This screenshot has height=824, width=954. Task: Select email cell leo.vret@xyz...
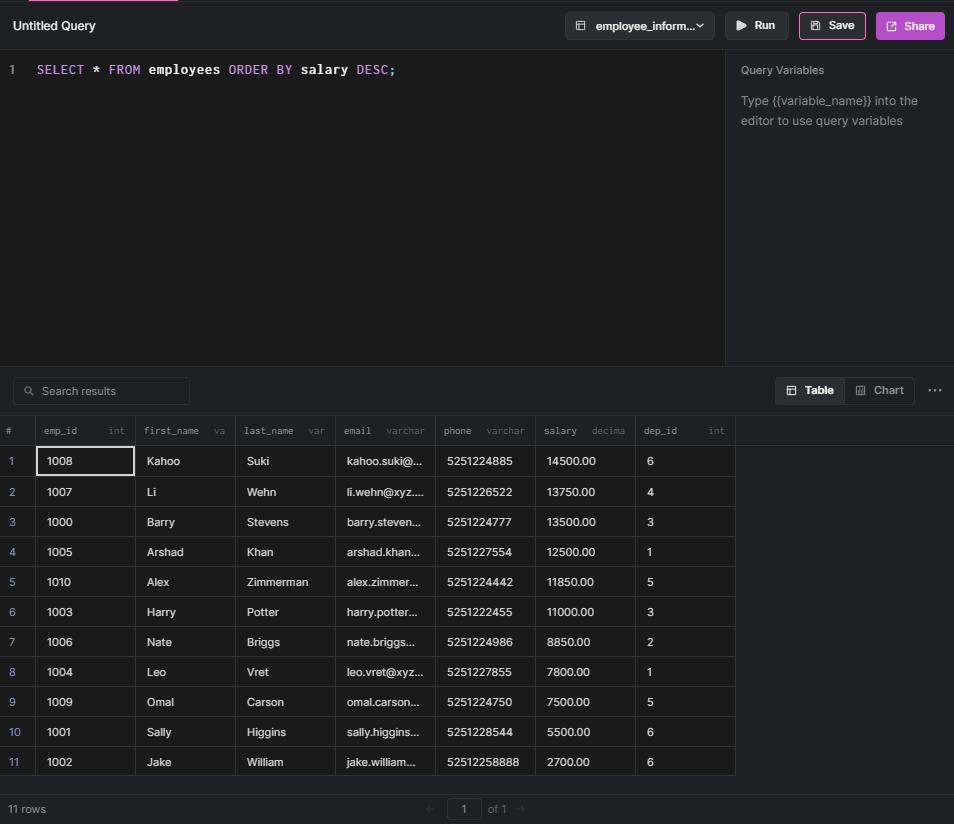385,671
